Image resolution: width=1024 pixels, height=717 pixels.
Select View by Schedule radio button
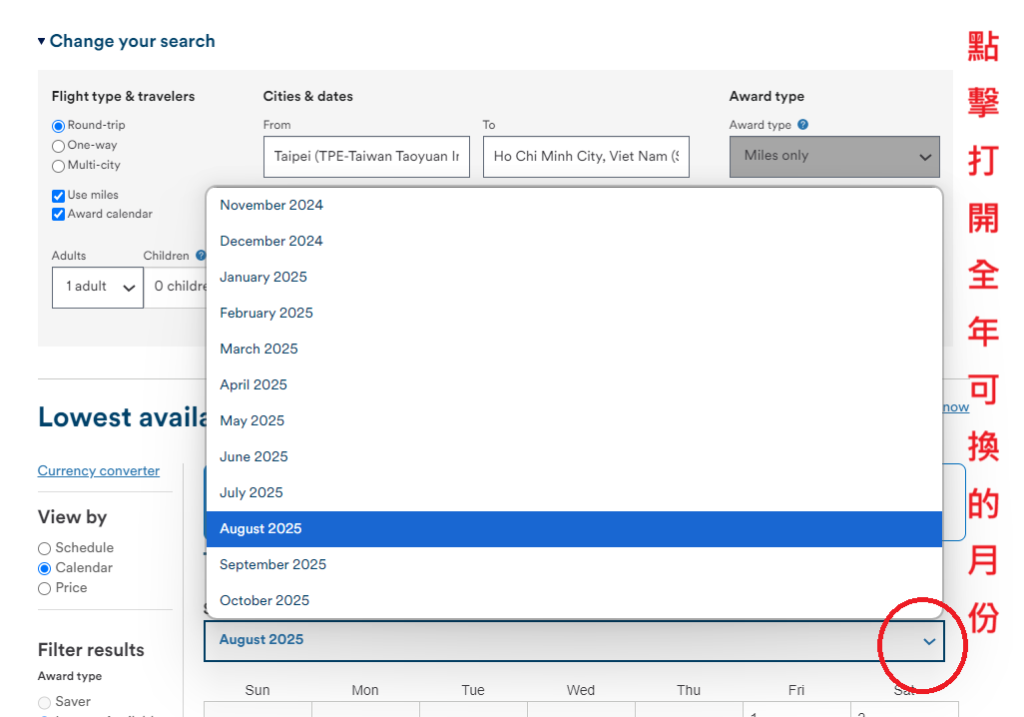[x=44, y=548]
